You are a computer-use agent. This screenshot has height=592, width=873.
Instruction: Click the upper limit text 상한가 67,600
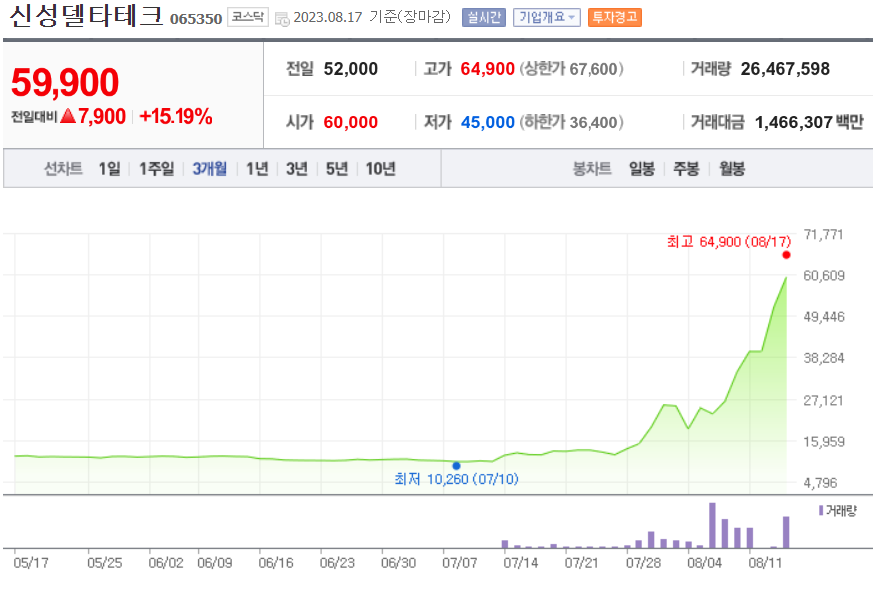pyautogui.click(x=571, y=69)
